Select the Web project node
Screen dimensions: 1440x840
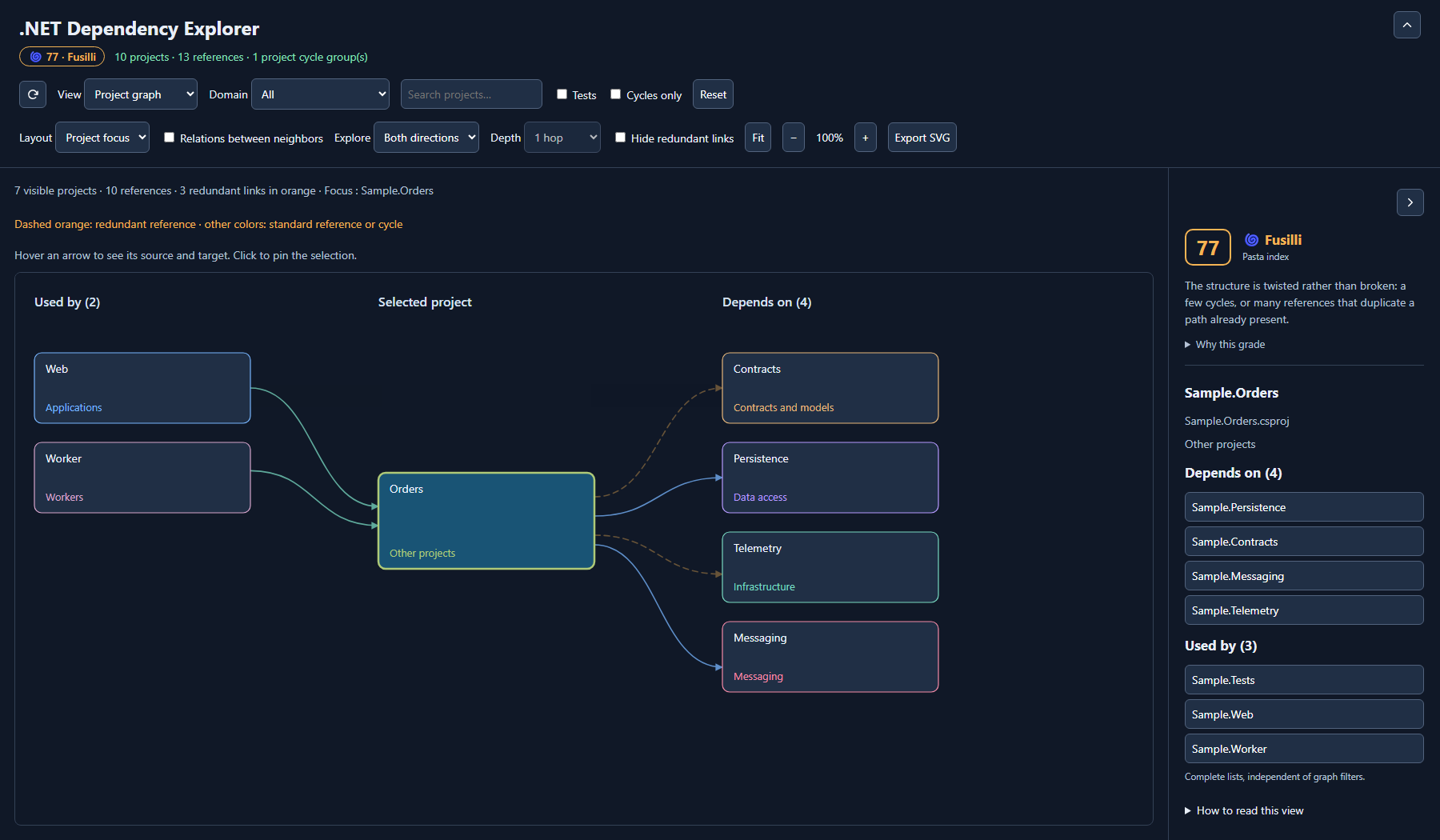[142, 388]
